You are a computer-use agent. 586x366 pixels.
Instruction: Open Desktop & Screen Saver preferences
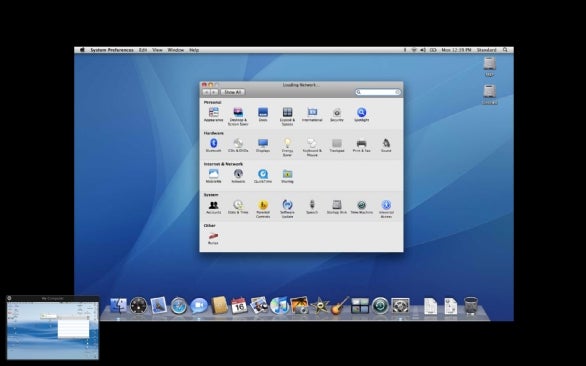pyautogui.click(x=238, y=116)
